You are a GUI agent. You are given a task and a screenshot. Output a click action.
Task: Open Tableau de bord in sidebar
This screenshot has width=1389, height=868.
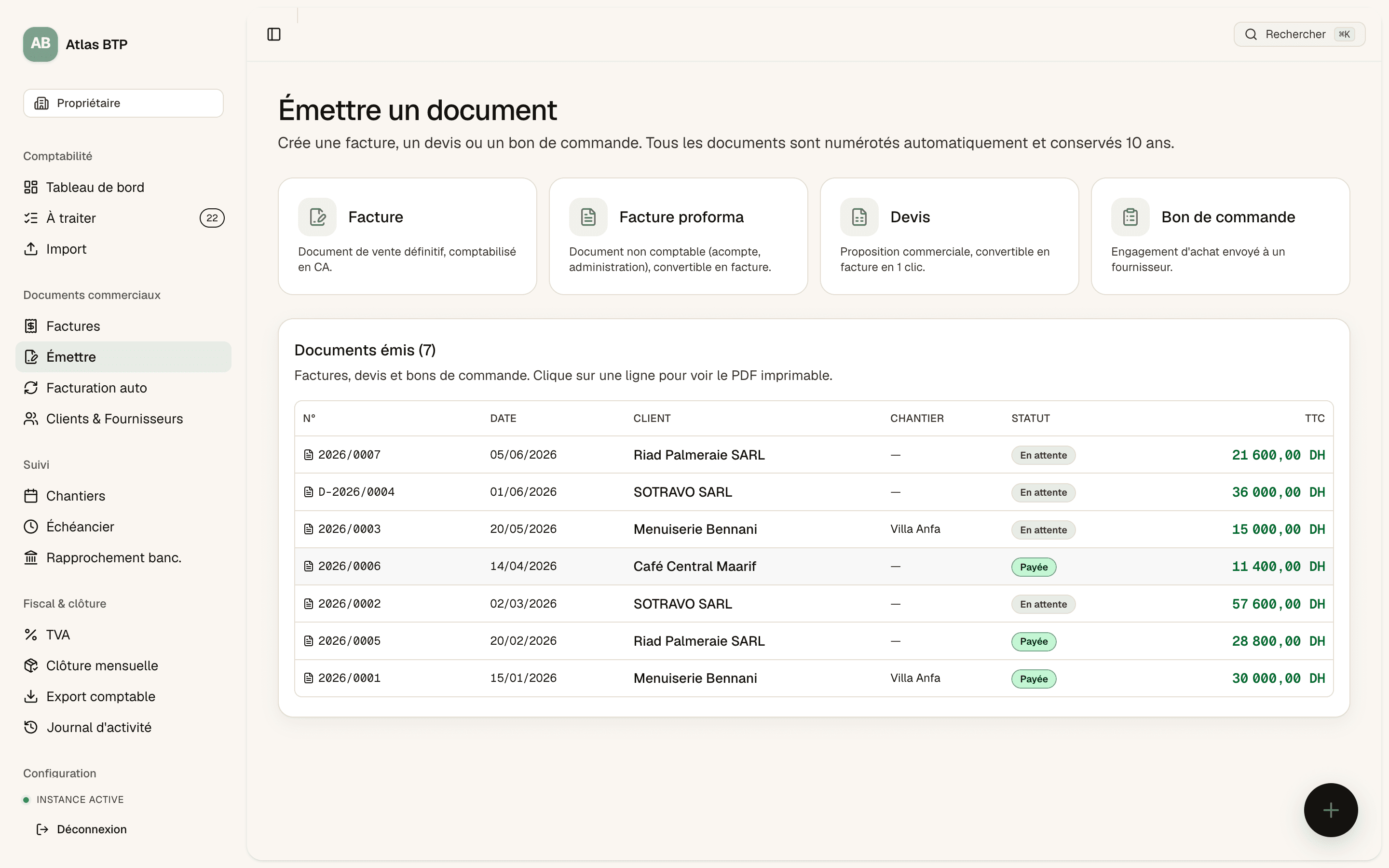(x=123, y=187)
